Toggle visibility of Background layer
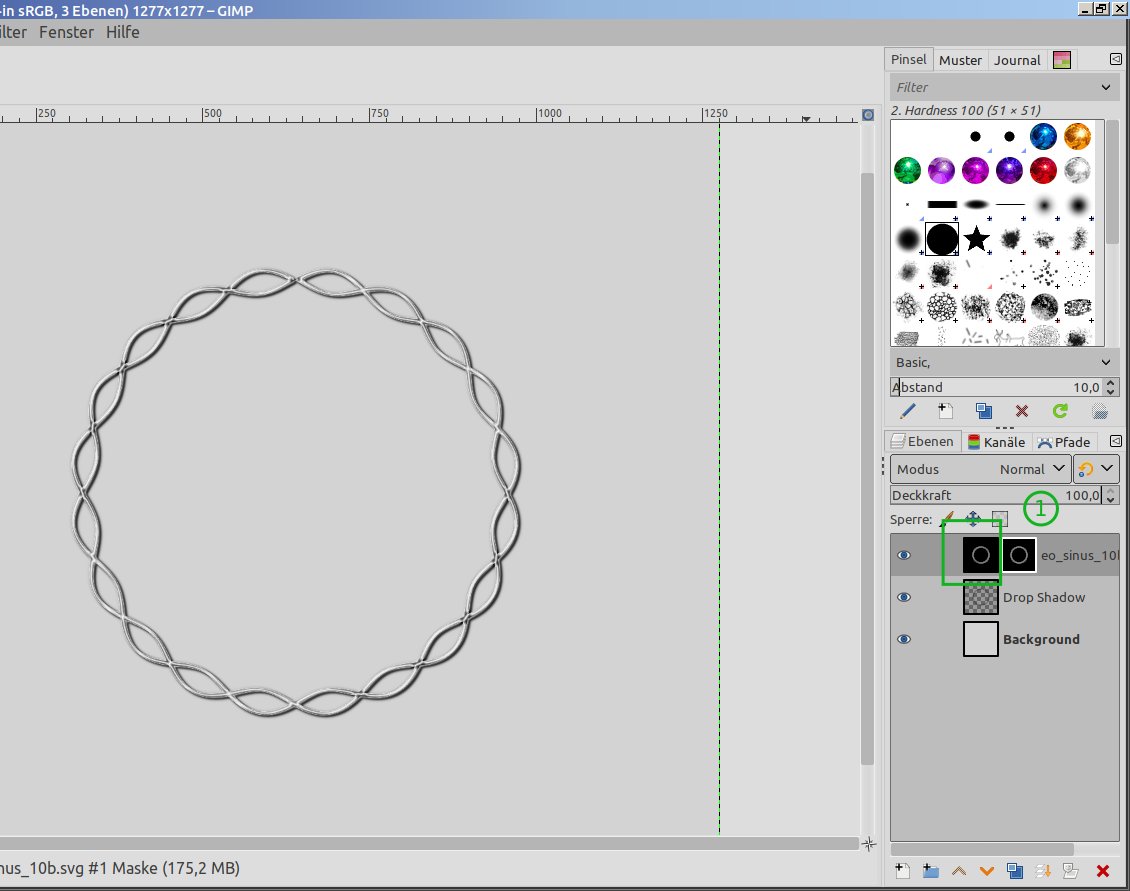 coord(904,639)
